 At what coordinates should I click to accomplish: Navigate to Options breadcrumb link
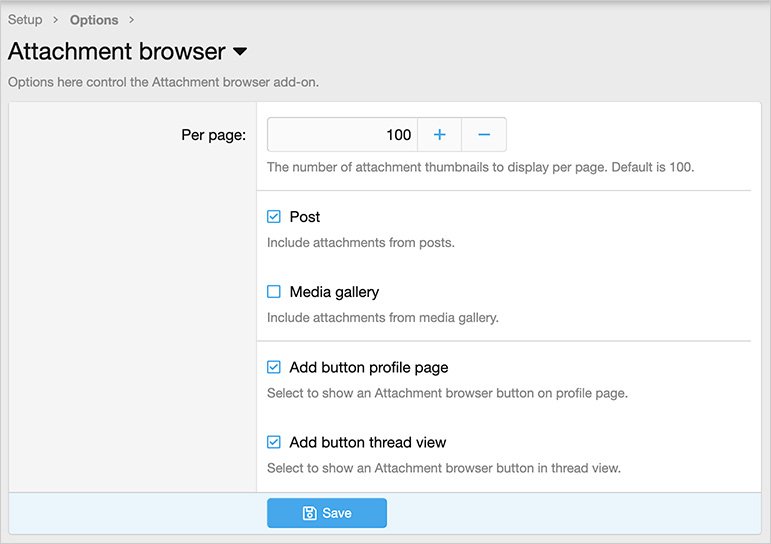click(x=94, y=20)
